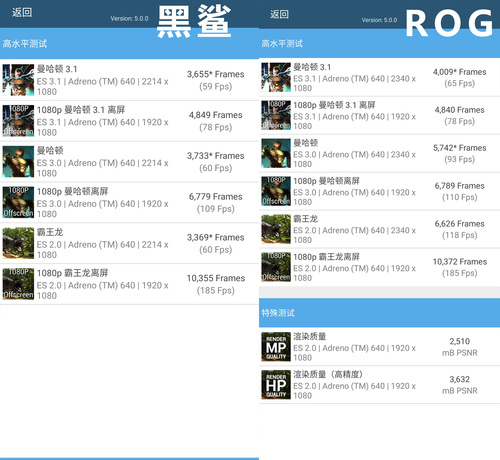Screen dimensions: 500x460
Task: Select 3,369* Frames result on 黑鲨
Action: [x=216, y=243]
